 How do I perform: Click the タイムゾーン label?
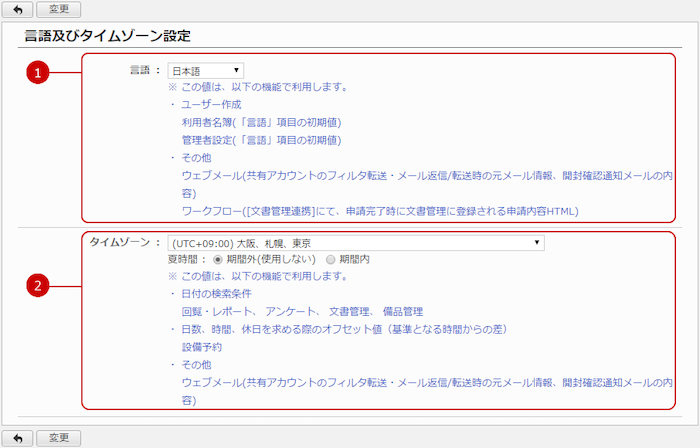[120, 242]
